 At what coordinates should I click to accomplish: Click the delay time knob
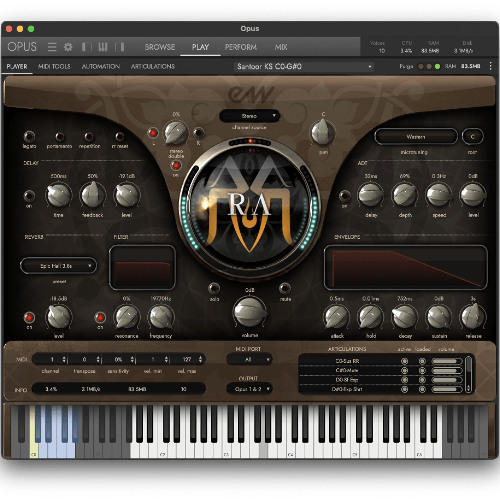[59, 195]
